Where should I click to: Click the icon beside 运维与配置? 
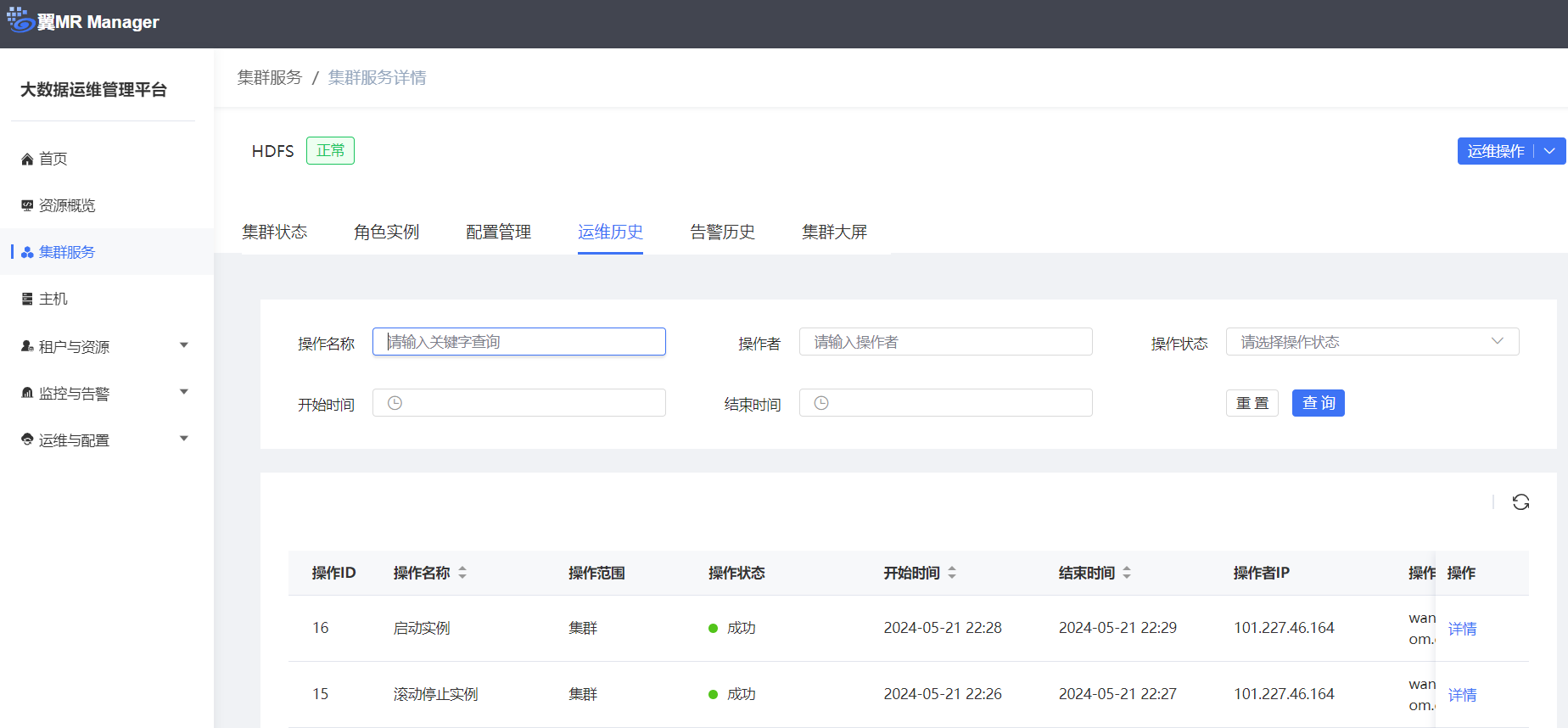tap(27, 440)
